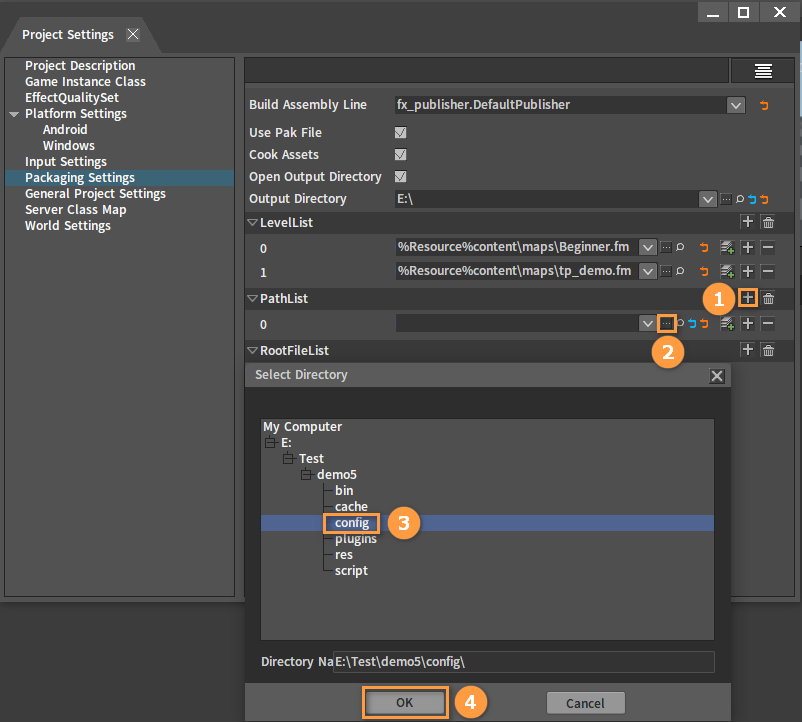
Task: Toggle the Use Pak File checkbox
Action: [400, 132]
